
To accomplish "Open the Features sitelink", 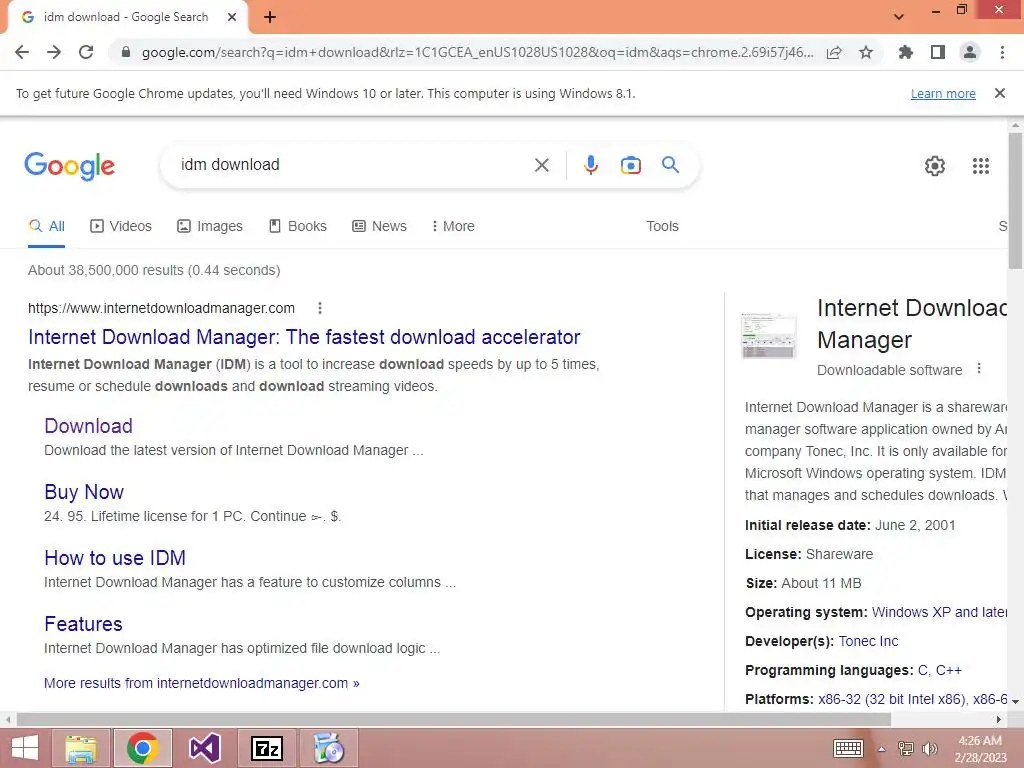I will coord(83,624).
